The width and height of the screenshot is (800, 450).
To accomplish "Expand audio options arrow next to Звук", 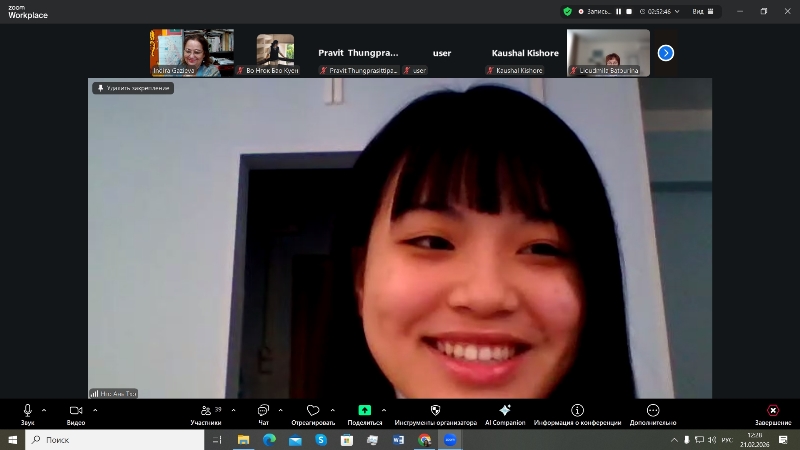I will coord(44,410).
